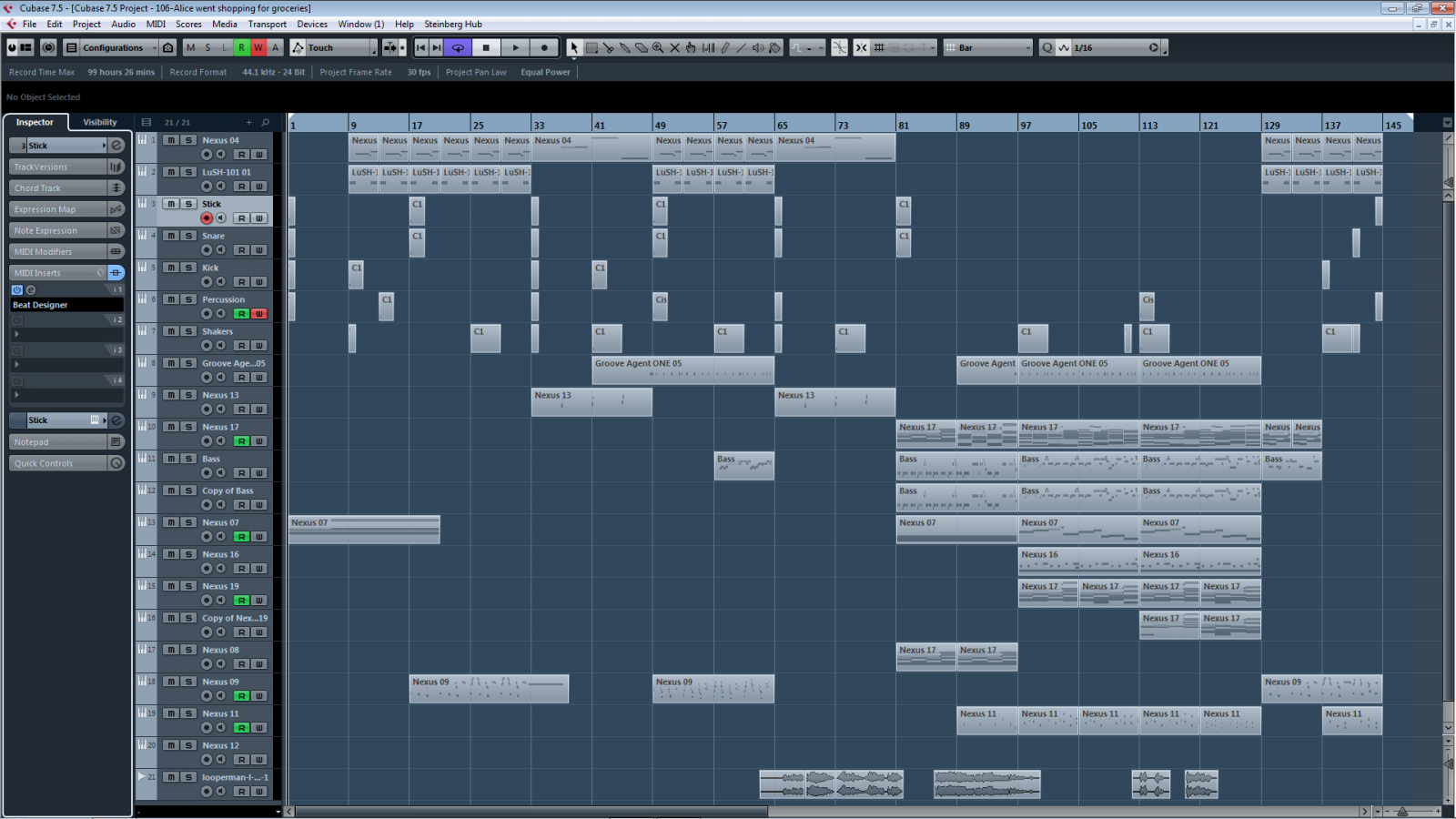Toggle the Cycle loop button
This screenshot has height=819, width=1456.
pyautogui.click(x=458, y=47)
